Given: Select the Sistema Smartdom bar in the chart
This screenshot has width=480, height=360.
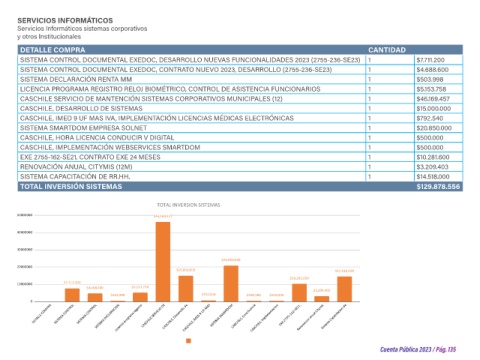Looking at the screenshot, I should (231, 284).
